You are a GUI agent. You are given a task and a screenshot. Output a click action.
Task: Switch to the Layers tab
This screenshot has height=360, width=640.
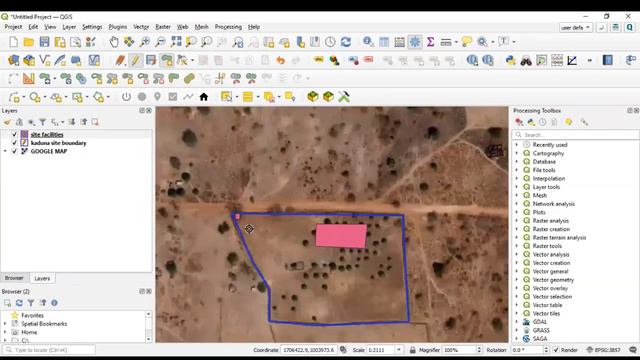[x=42, y=278]
